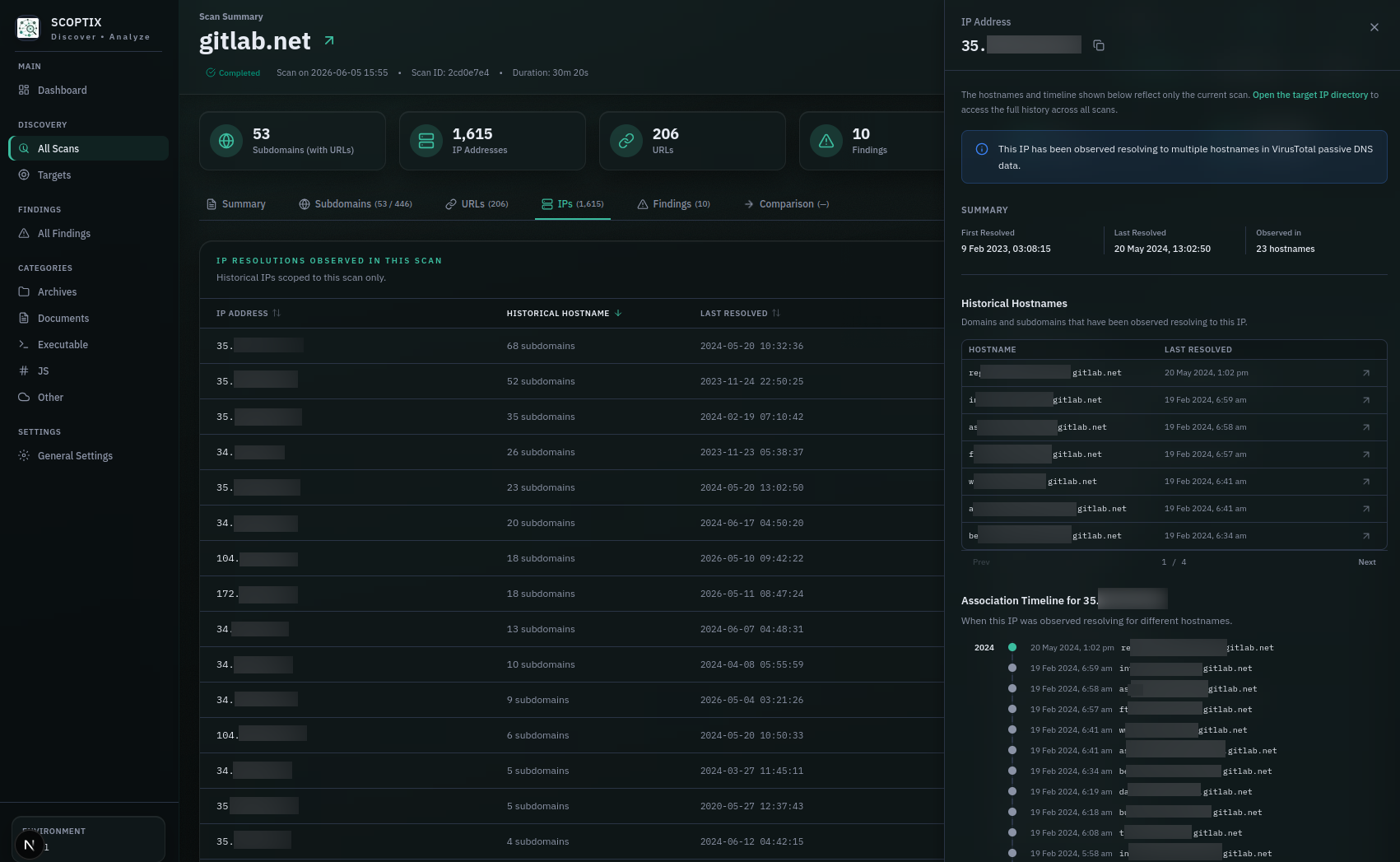Click the row resolved 2026-05-11 08:47:24

click(571, 594)
